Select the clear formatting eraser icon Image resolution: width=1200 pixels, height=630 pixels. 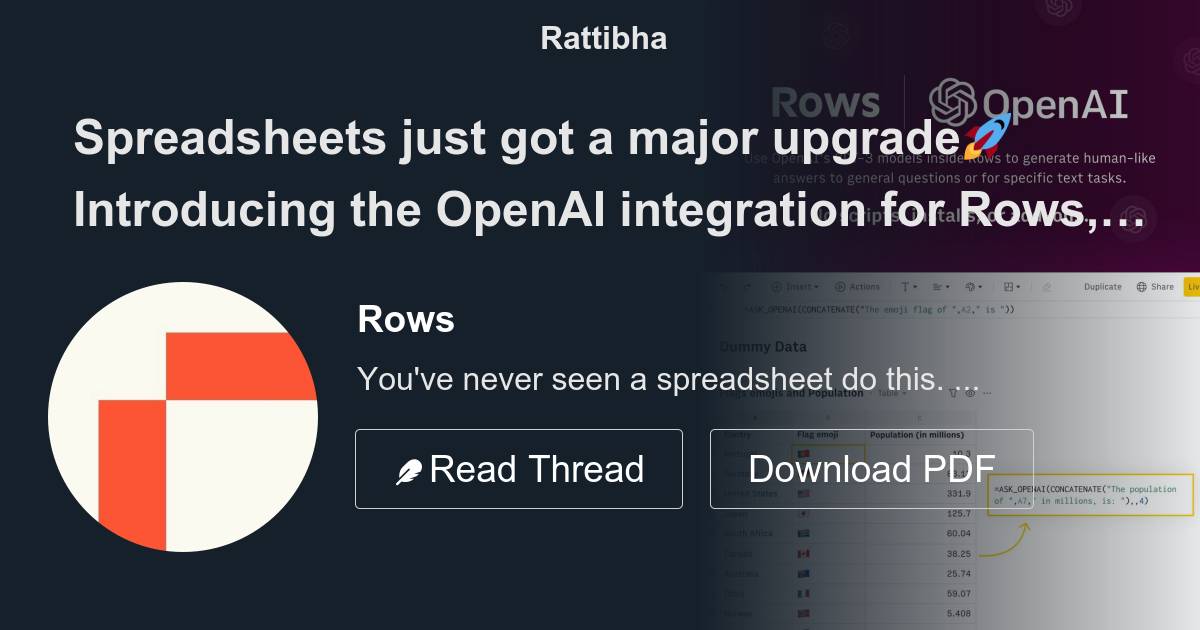(x=1046, y=286)
